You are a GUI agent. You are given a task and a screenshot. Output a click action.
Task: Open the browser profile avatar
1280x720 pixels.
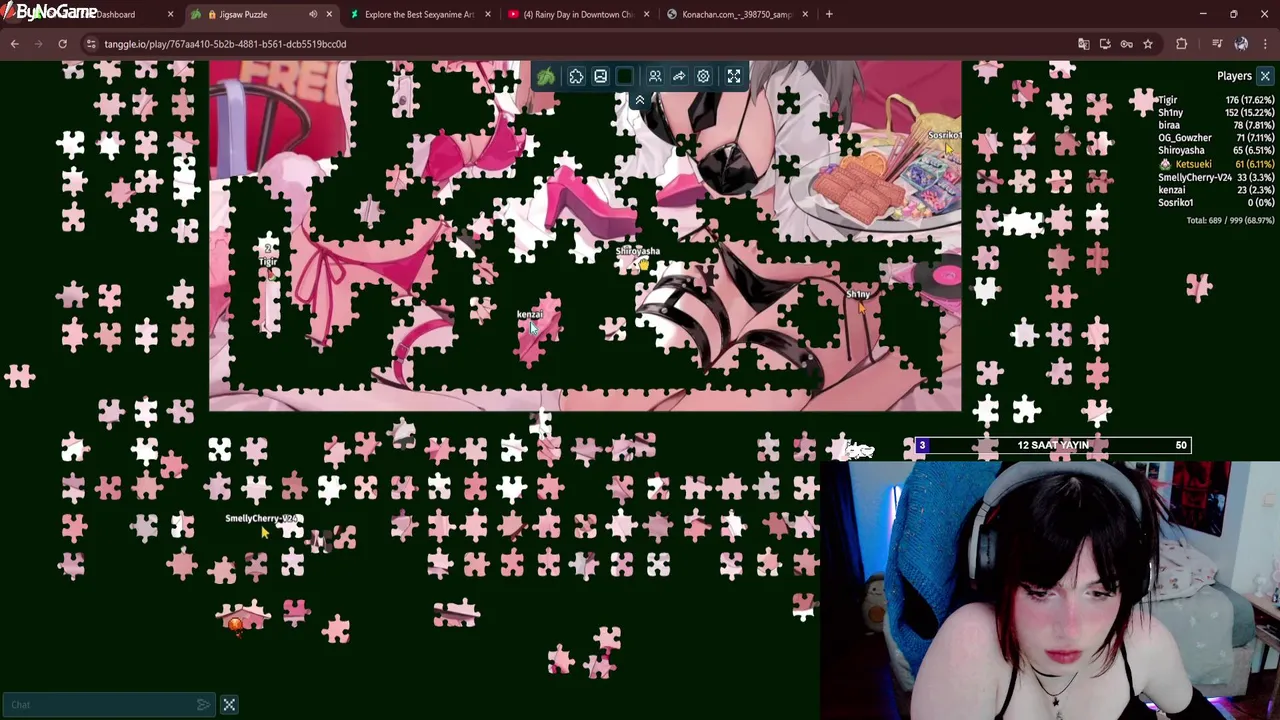tap(1241, 44)
